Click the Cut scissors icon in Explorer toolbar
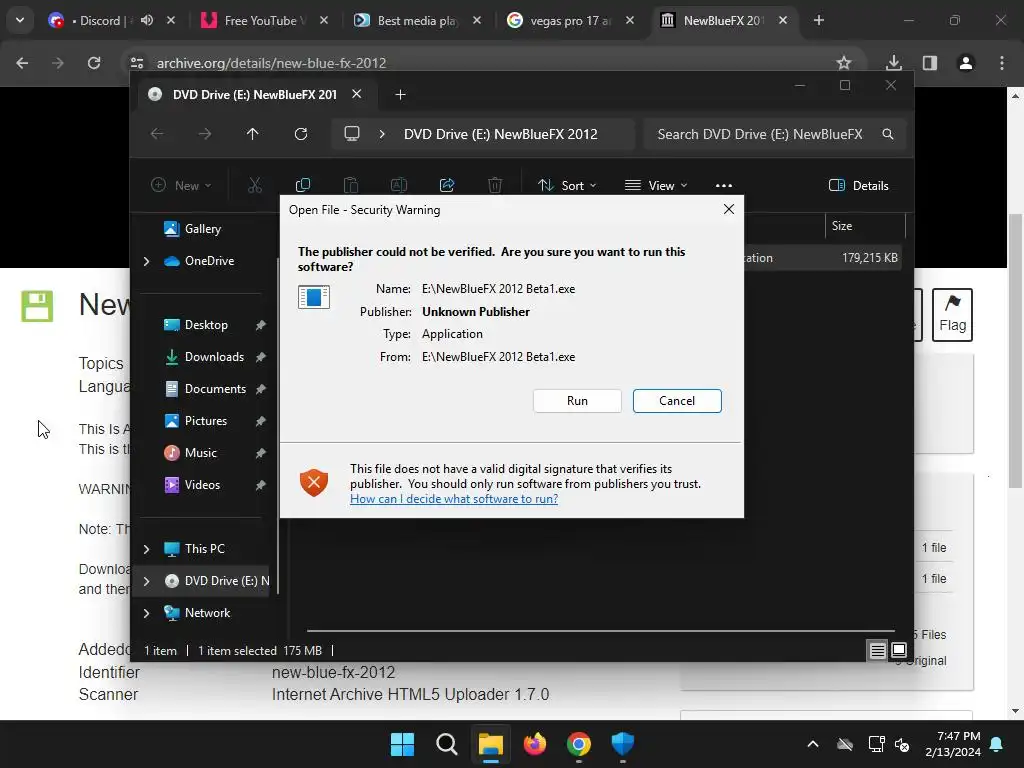Screen dimensions: 1024x768 pyautogui.click(x=255, y=185)
